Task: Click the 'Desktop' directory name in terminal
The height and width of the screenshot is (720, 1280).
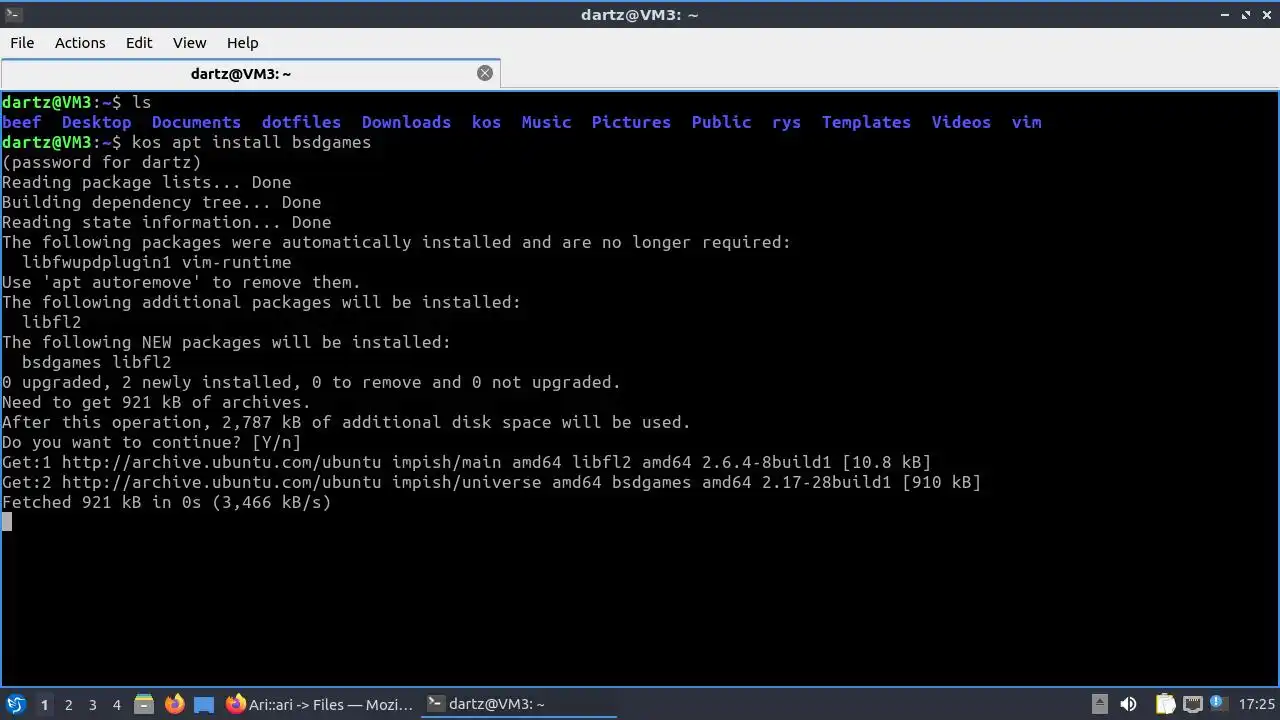Action: [x=97, y=122]
